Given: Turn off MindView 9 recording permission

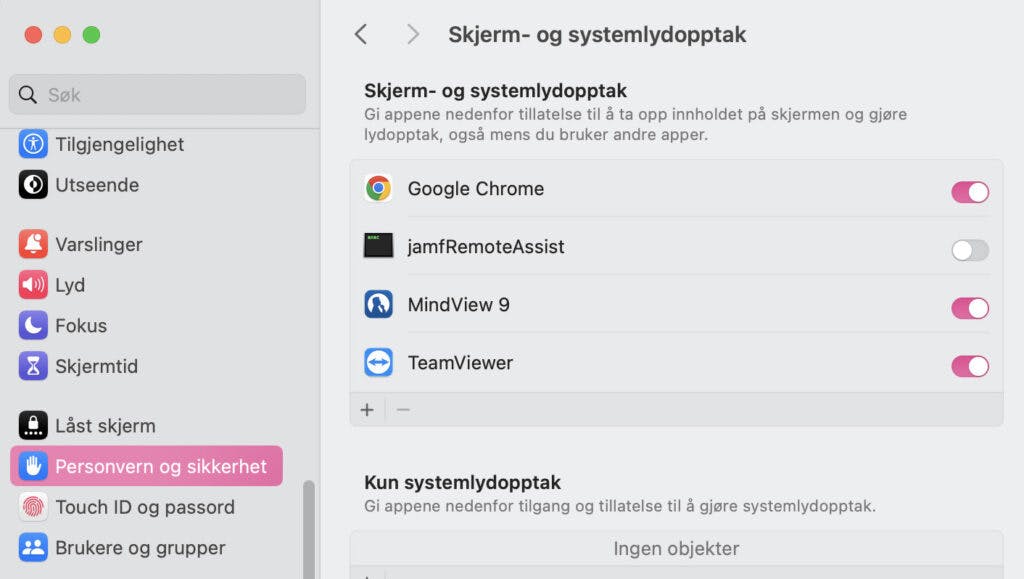Looking at the screenshot, I should click(969, 308).
